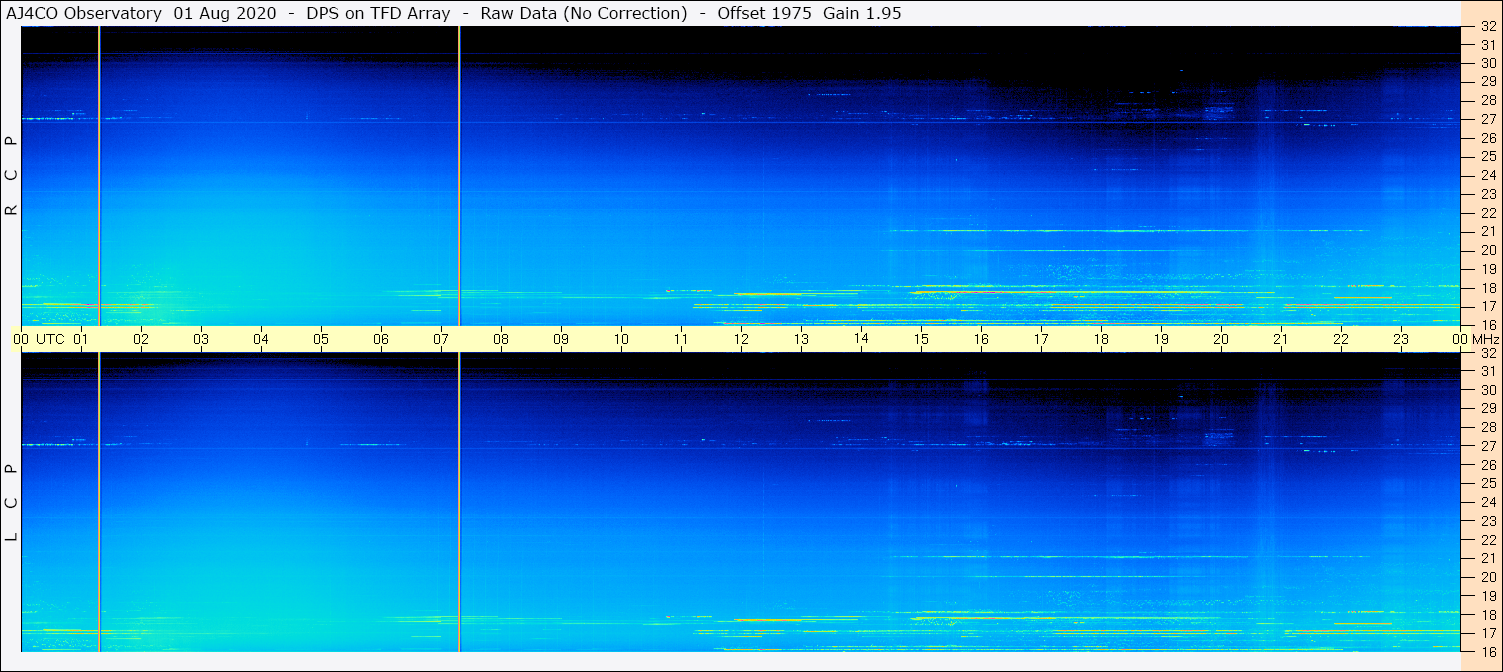Click the 19 hour time axis label

[1161, 339]
